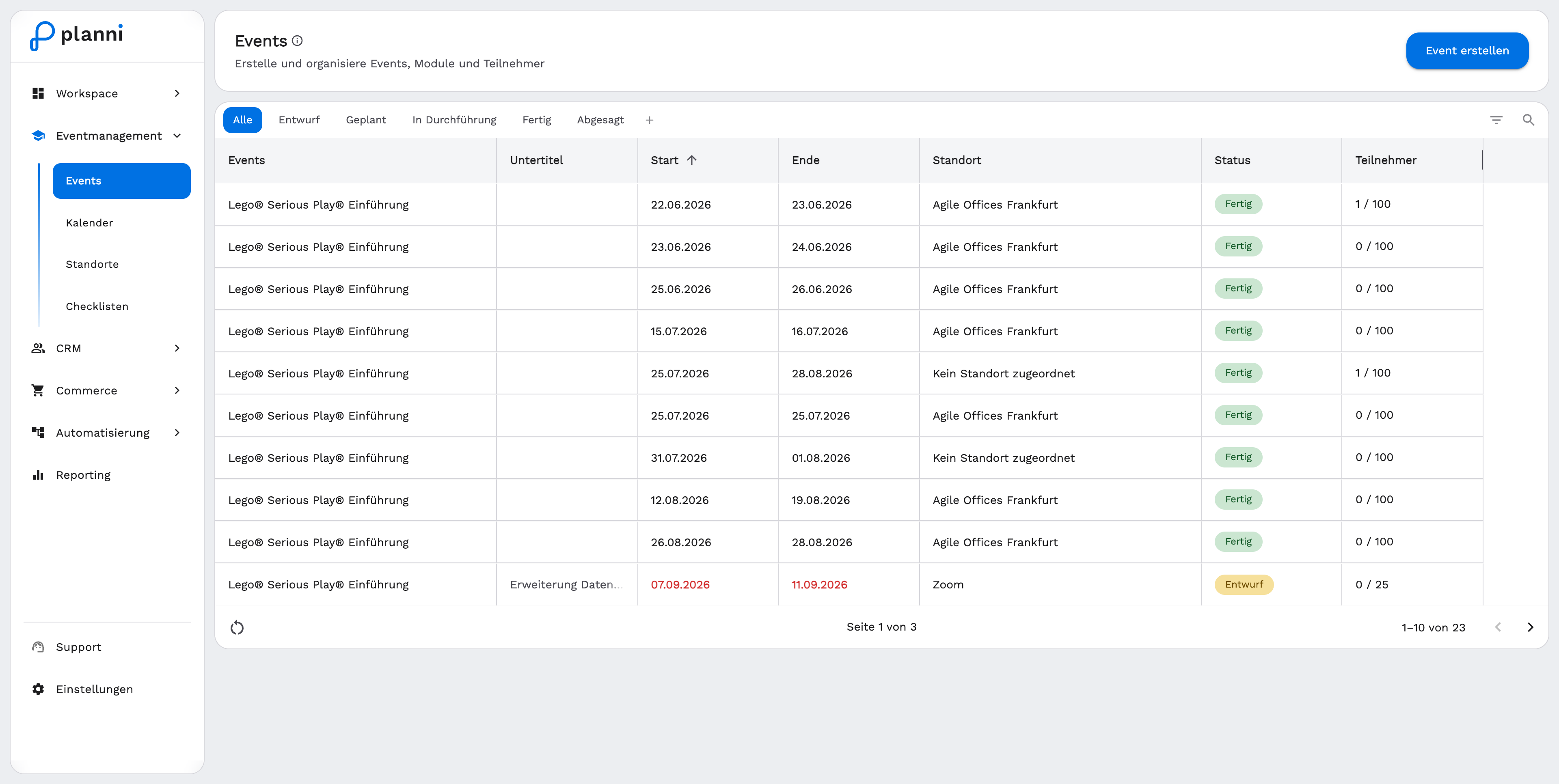This screenshot has height=784, width=1559.
Task: Click the red 07.09.2026 start date
Action: coord(680,584)
